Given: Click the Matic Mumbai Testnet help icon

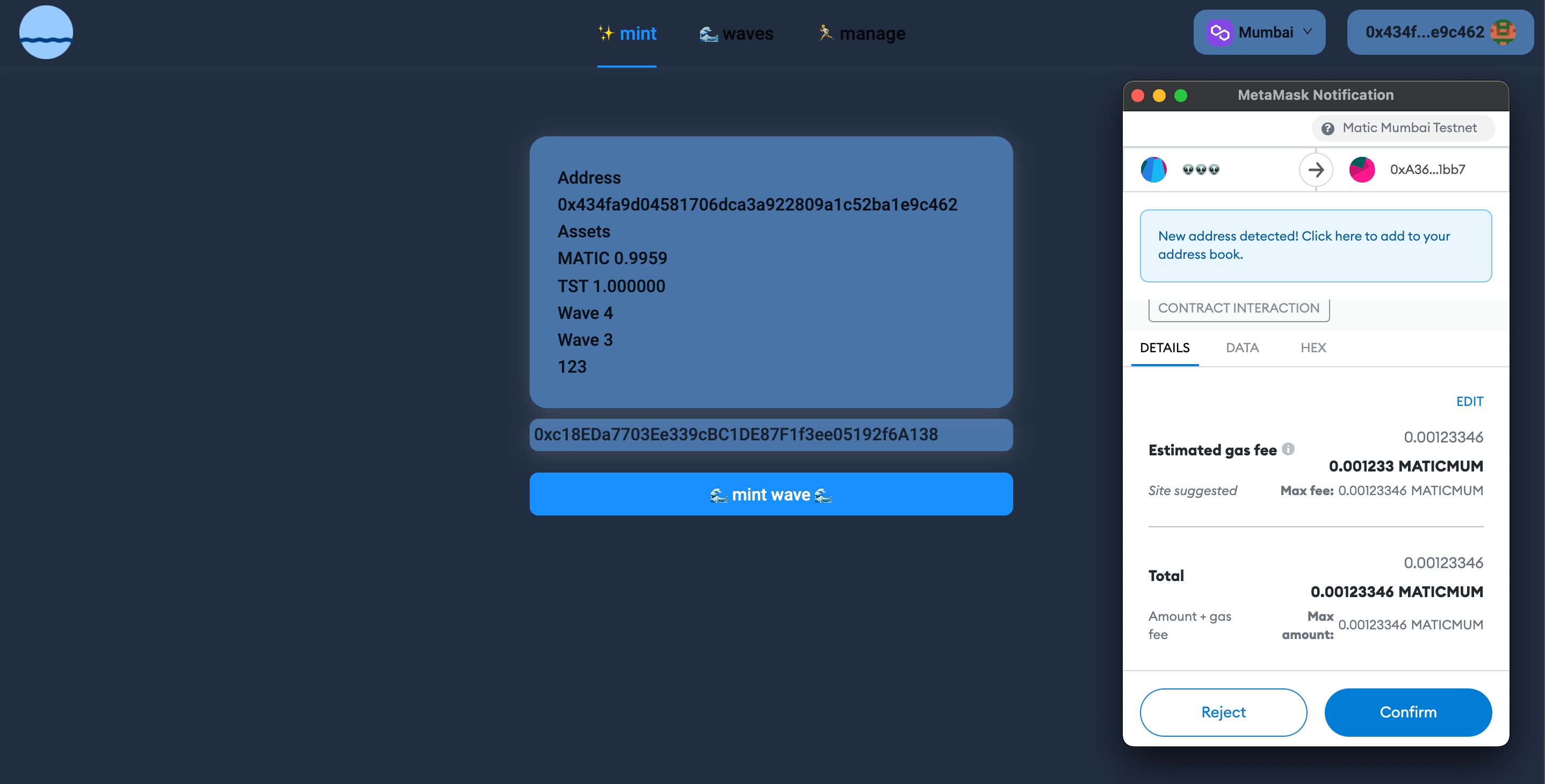Looking at the screenshot, I should pos(1328,128).
